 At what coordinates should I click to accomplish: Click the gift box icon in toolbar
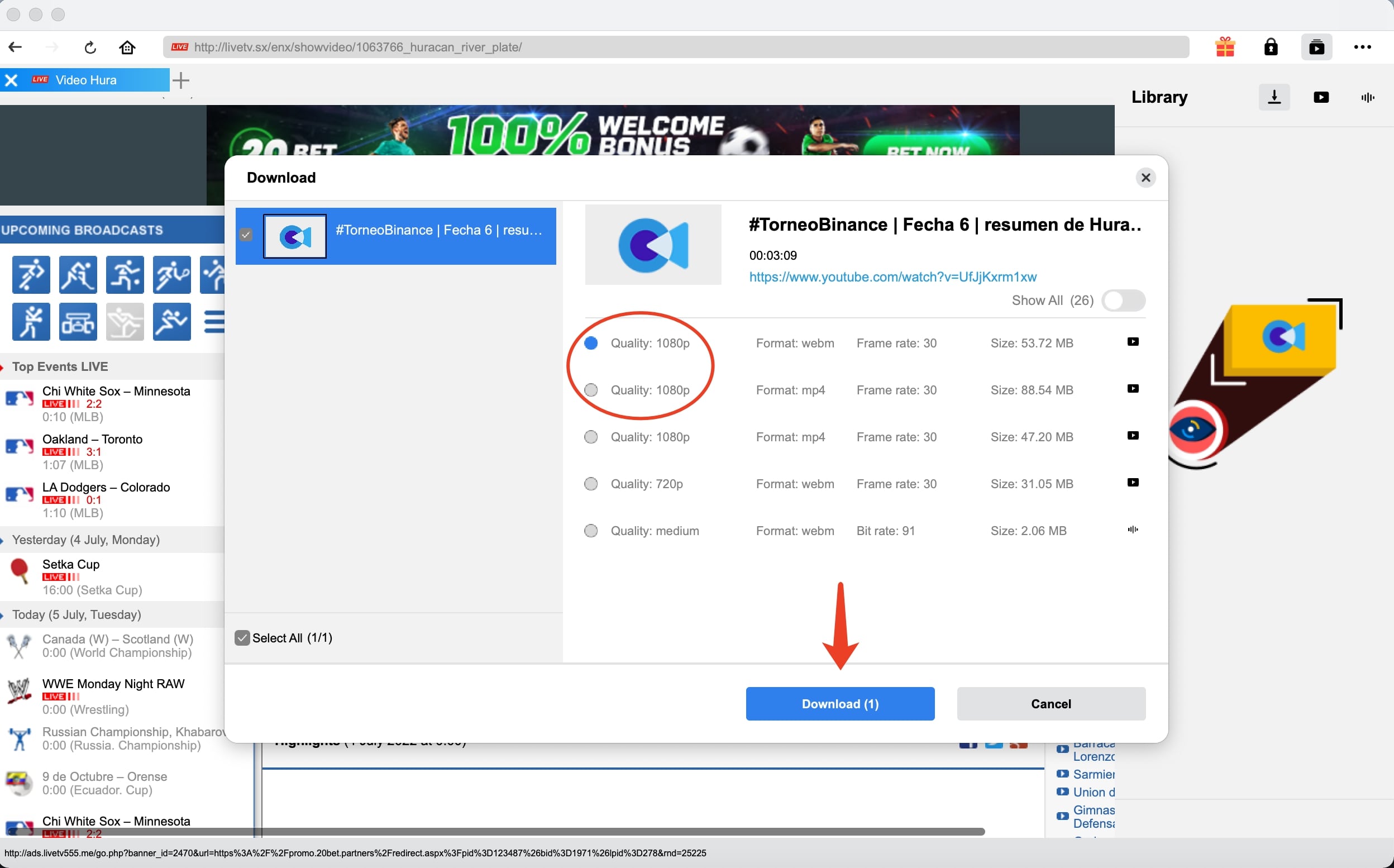(1225, 47)
